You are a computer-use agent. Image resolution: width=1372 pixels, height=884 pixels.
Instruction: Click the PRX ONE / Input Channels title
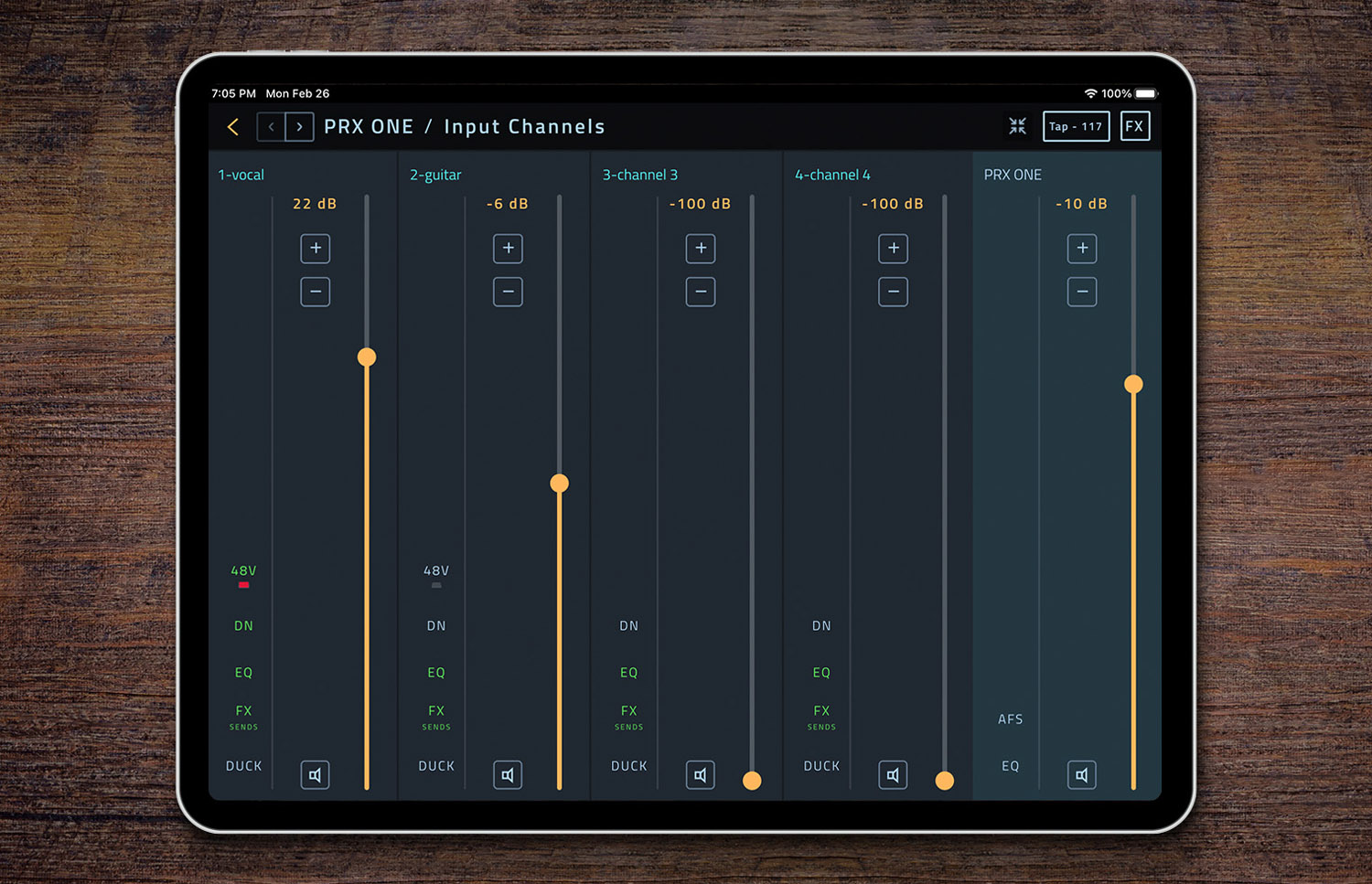click(465, 127)
